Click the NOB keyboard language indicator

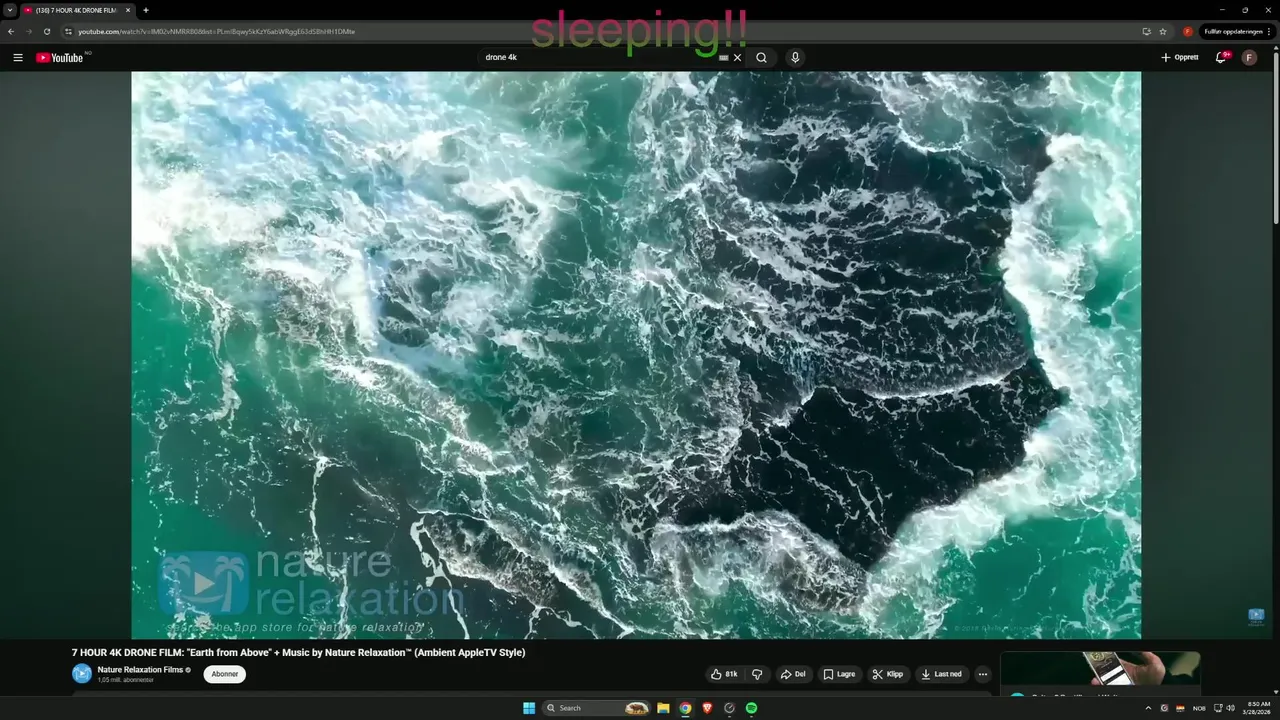pos(1199,708)
